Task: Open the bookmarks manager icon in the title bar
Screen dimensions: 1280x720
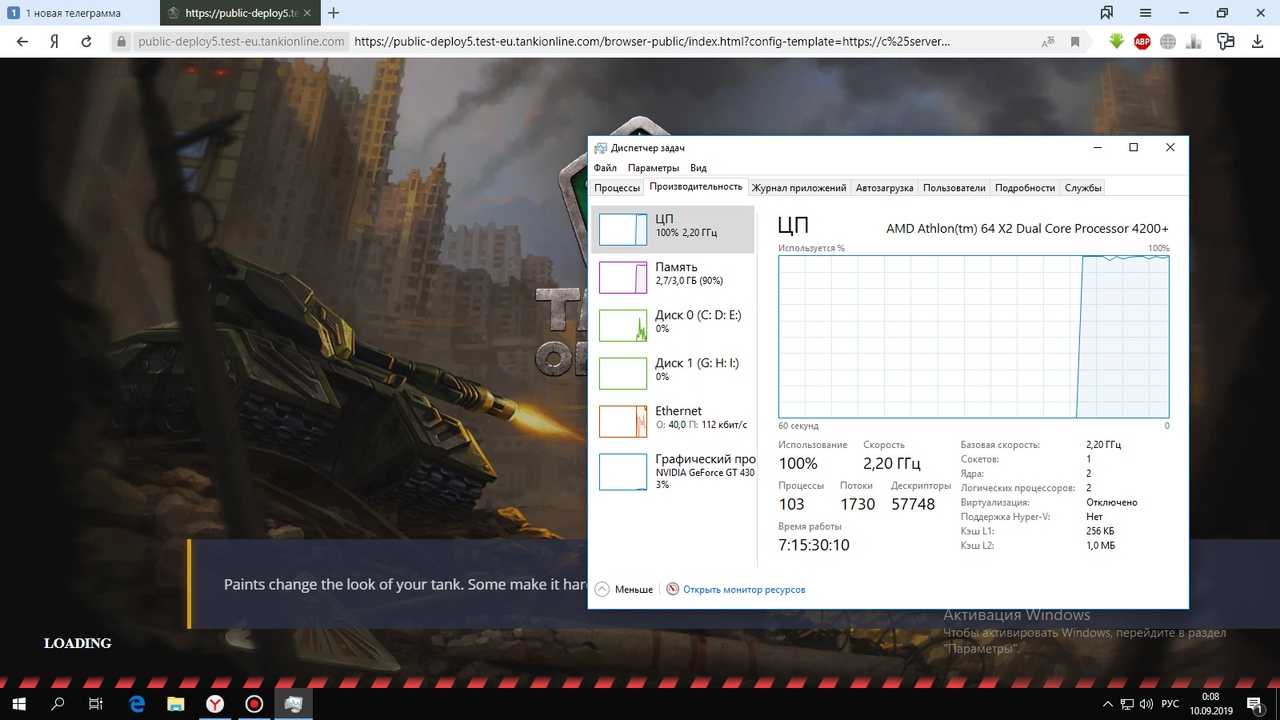Action: 1107,13
